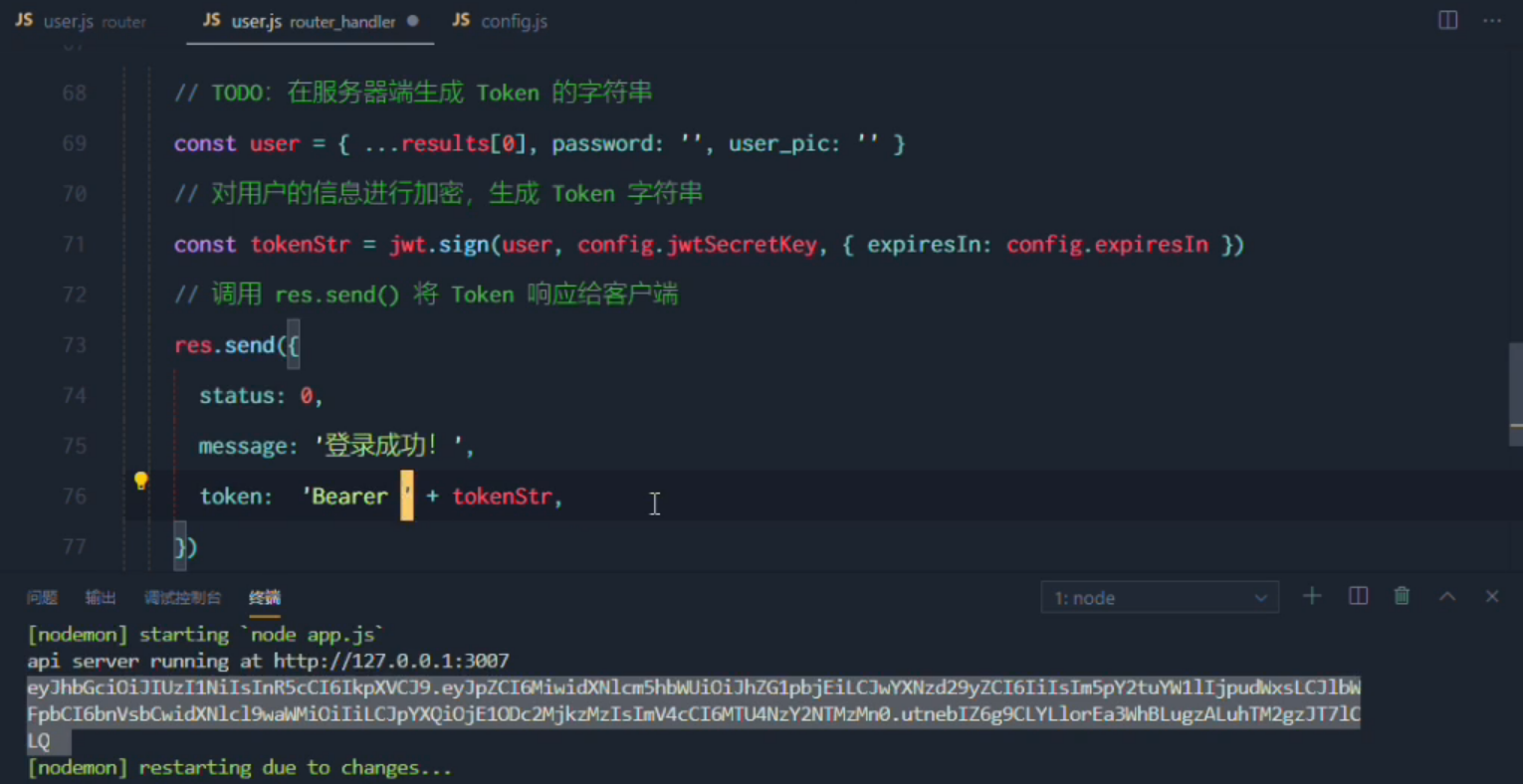Click line number 76 in the gutter
The width and height of the screenshot is (1523, 784).
tap(75, 496)
